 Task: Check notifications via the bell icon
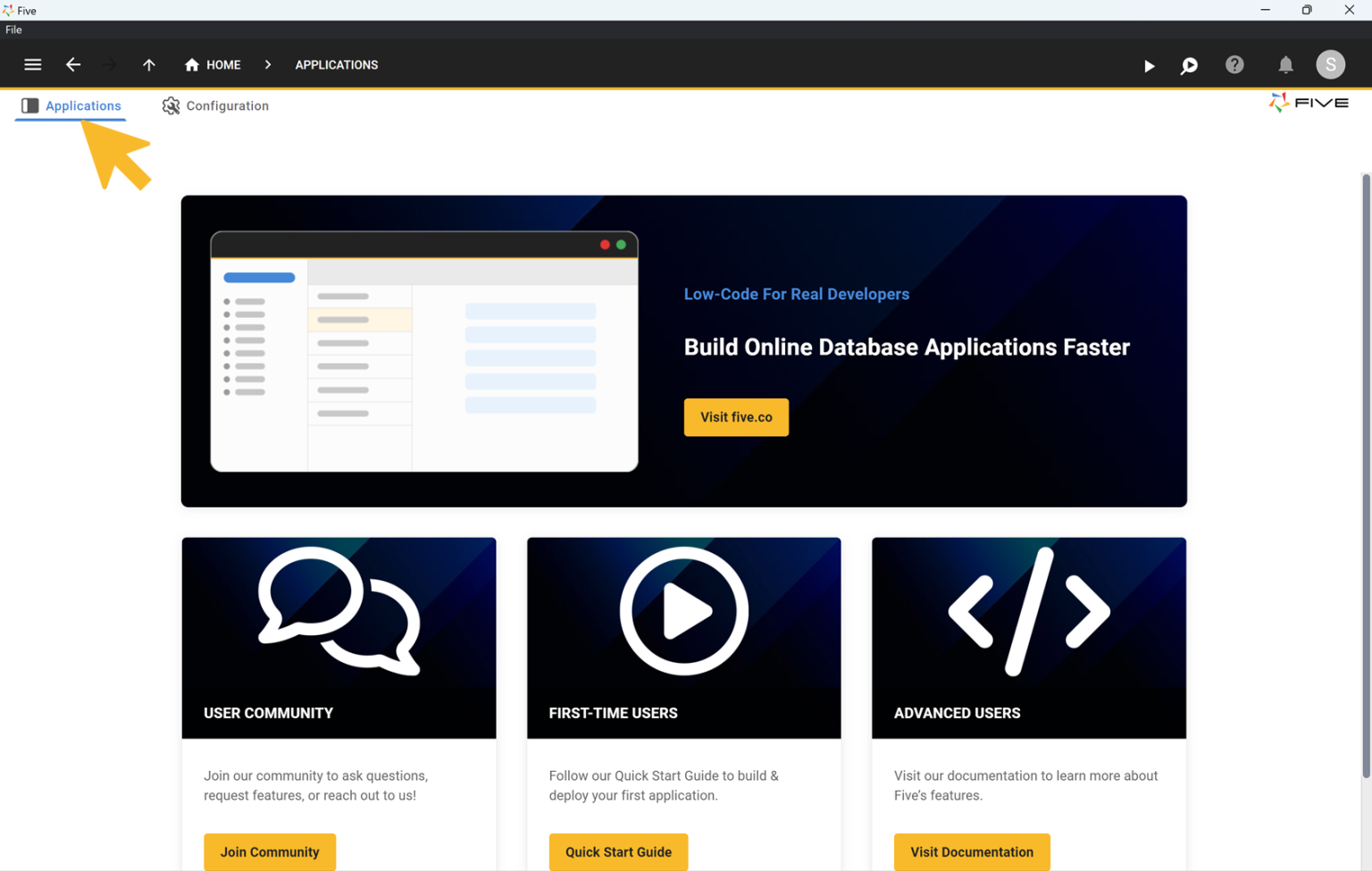tap(1285, 64)
